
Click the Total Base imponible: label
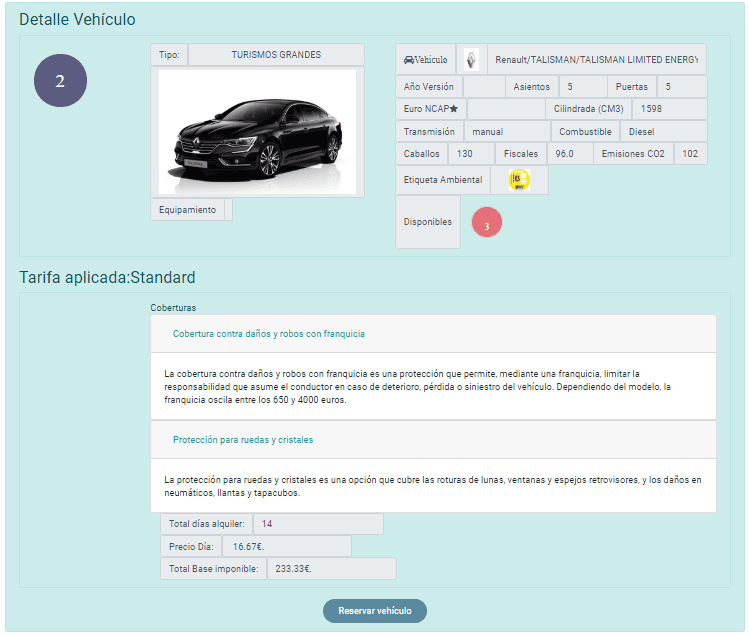(x=214, y=569)
